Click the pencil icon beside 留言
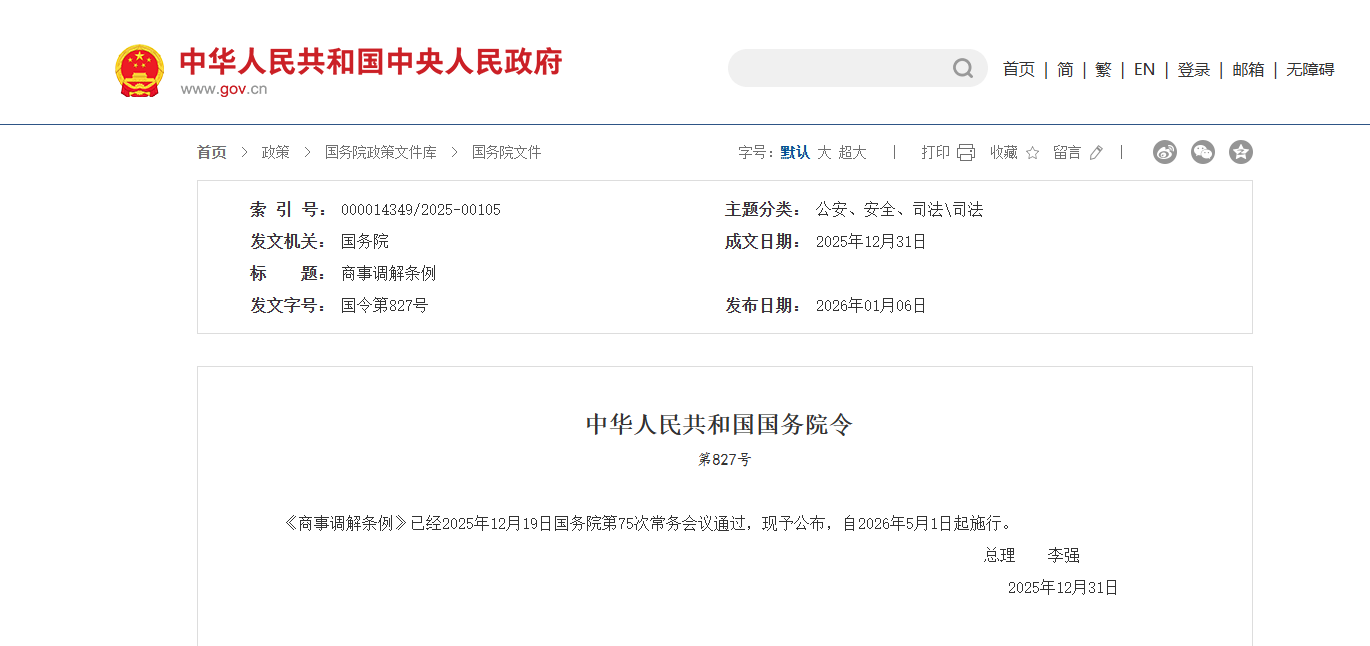 [1096, 151]
